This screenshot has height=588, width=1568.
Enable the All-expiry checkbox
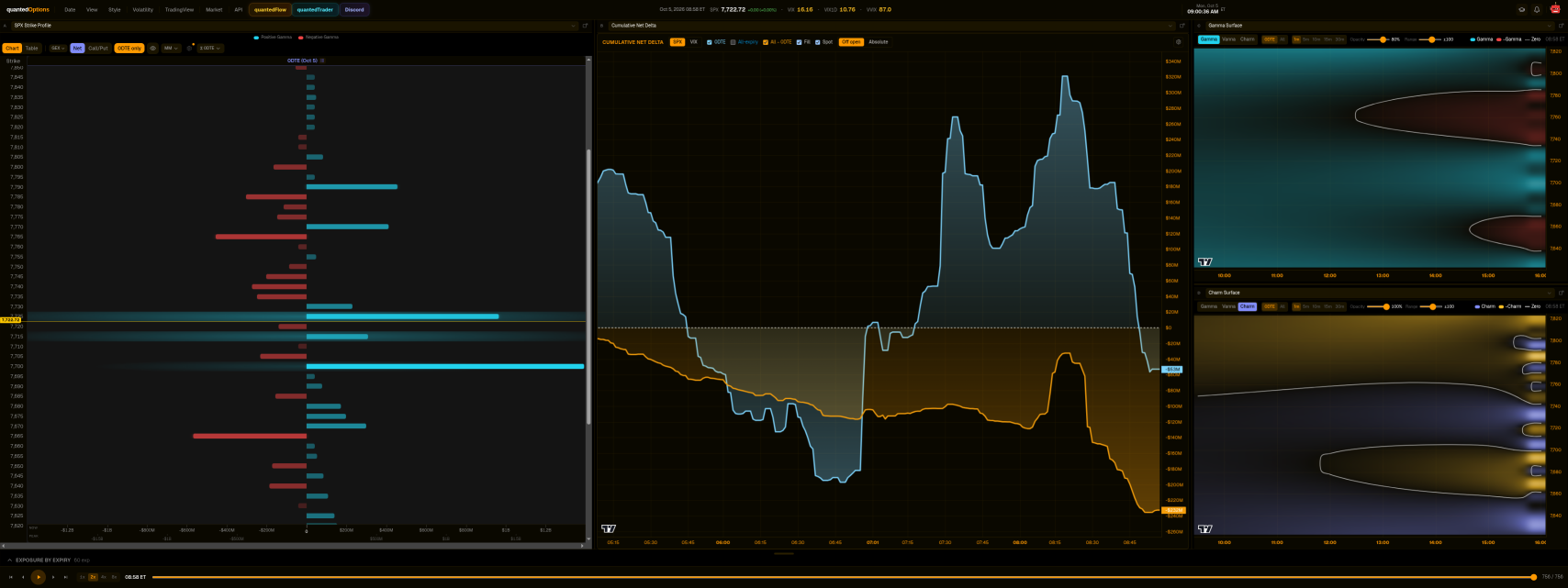point(733,42)
